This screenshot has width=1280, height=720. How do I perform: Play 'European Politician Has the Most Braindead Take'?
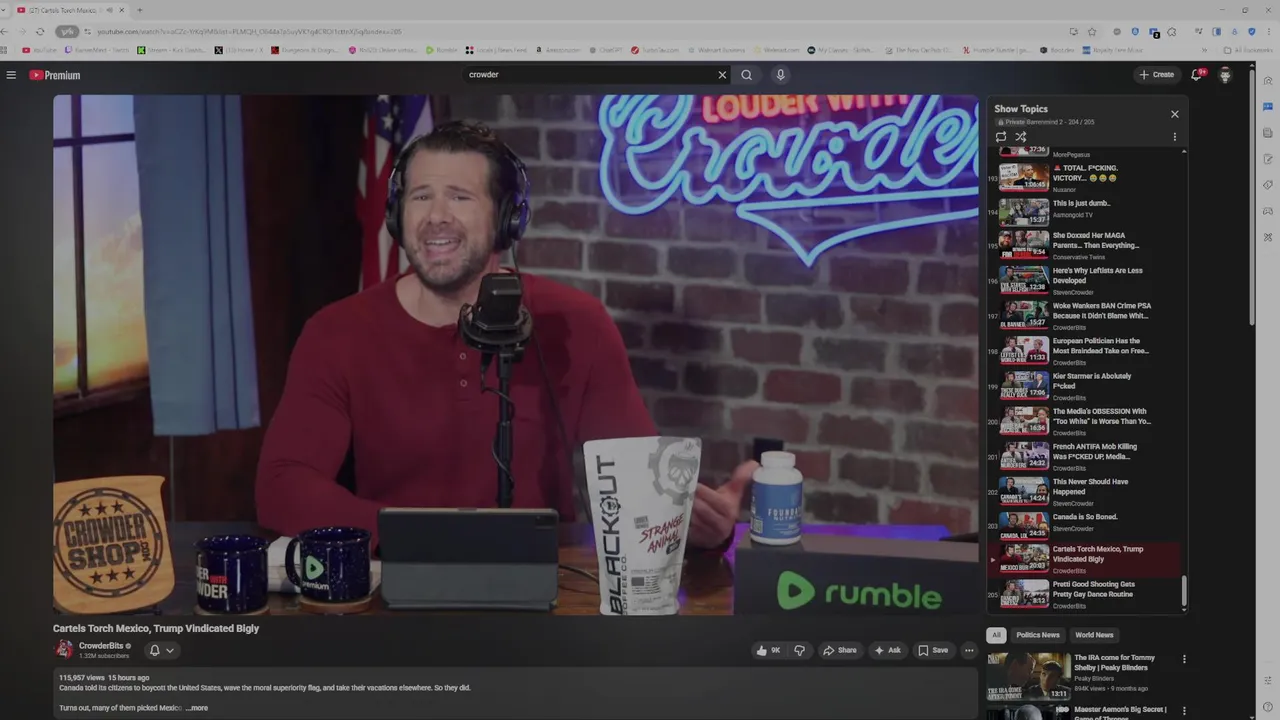pos(1084,351)
